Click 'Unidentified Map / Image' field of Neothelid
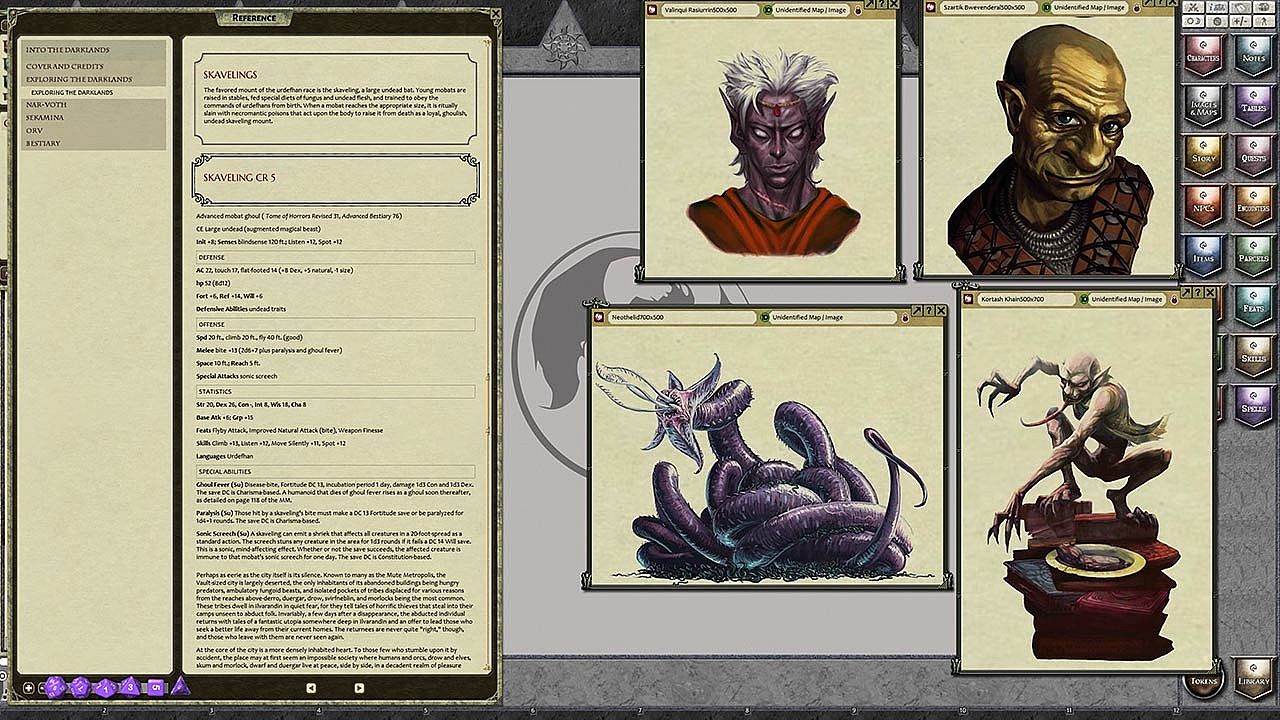Viewport: 1280px width, 720px height. [x=833, y=317]
